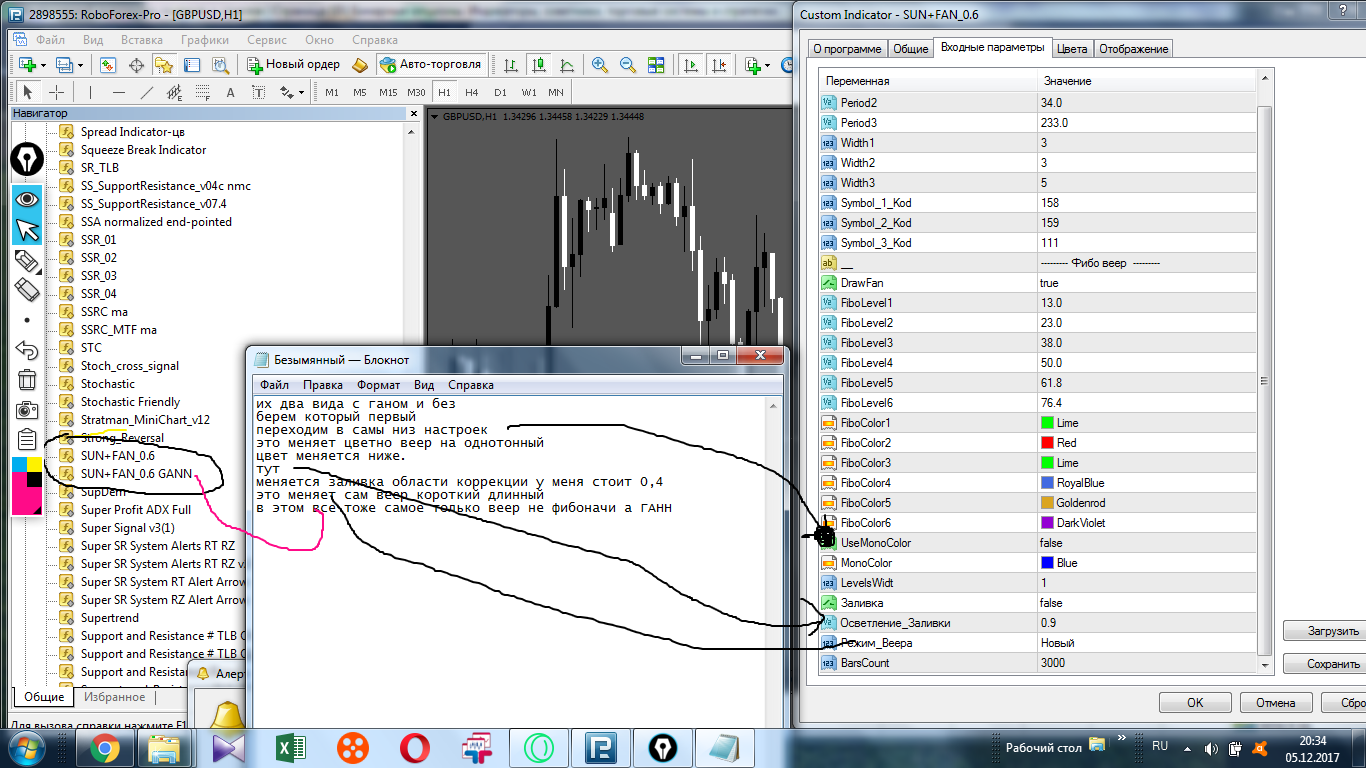Toggle the Авто-торговля button

click(x=431, y=64)
